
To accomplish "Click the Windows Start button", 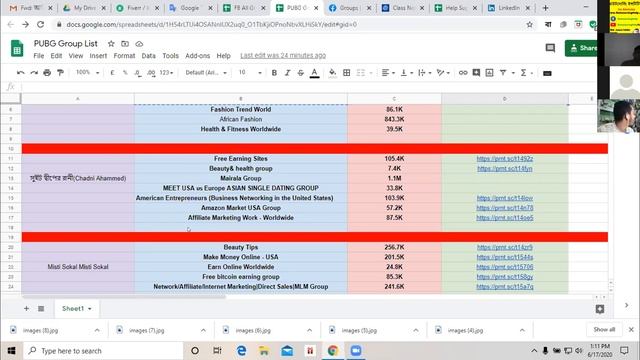I will [x=11, y=351].
